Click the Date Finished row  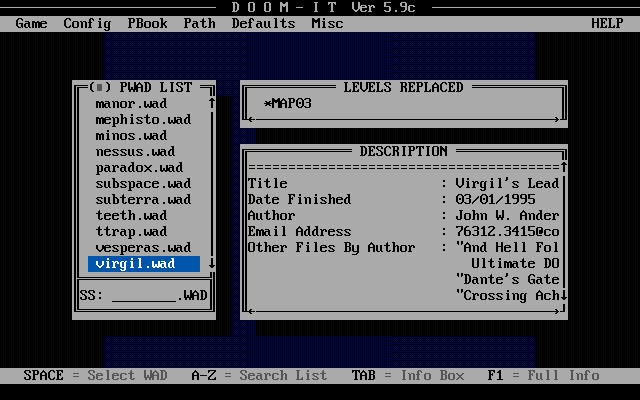point(404,200)
